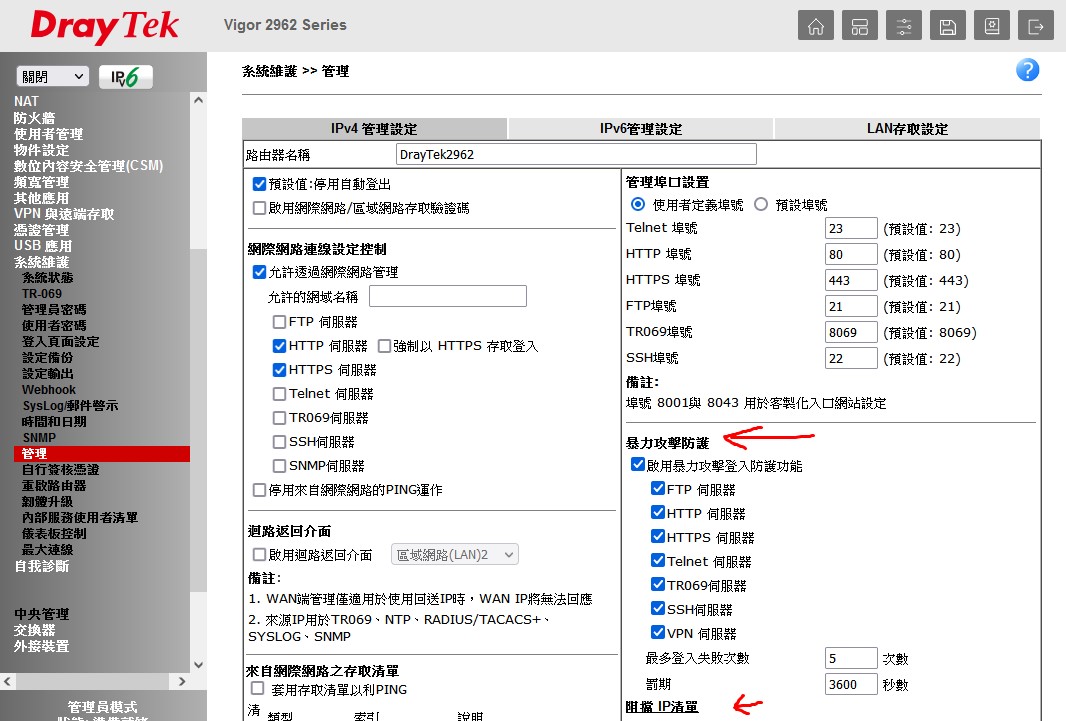Log out using the exit icon

[1036, 26]
